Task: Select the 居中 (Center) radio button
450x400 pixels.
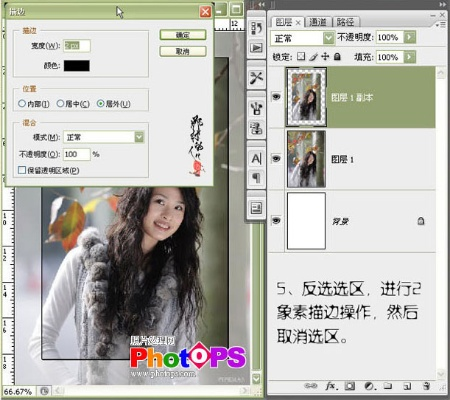Action: (60, 104)
